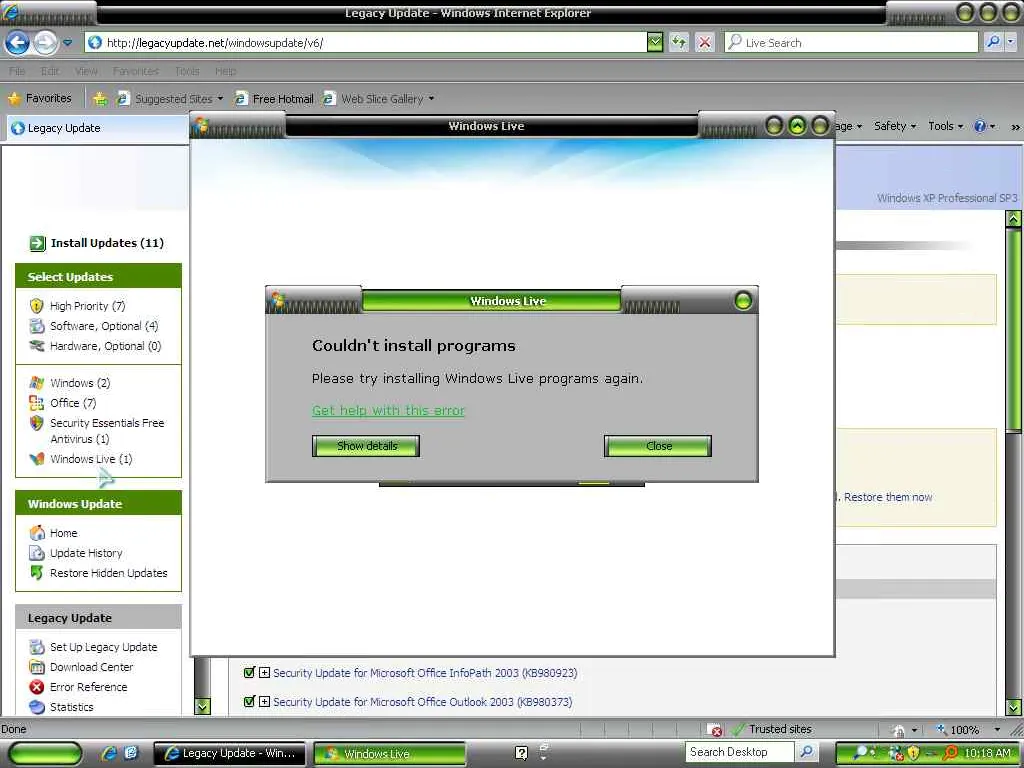The image size is (1024, 768).
Task: Click in the Live Search box
Action: coord(852,43)
